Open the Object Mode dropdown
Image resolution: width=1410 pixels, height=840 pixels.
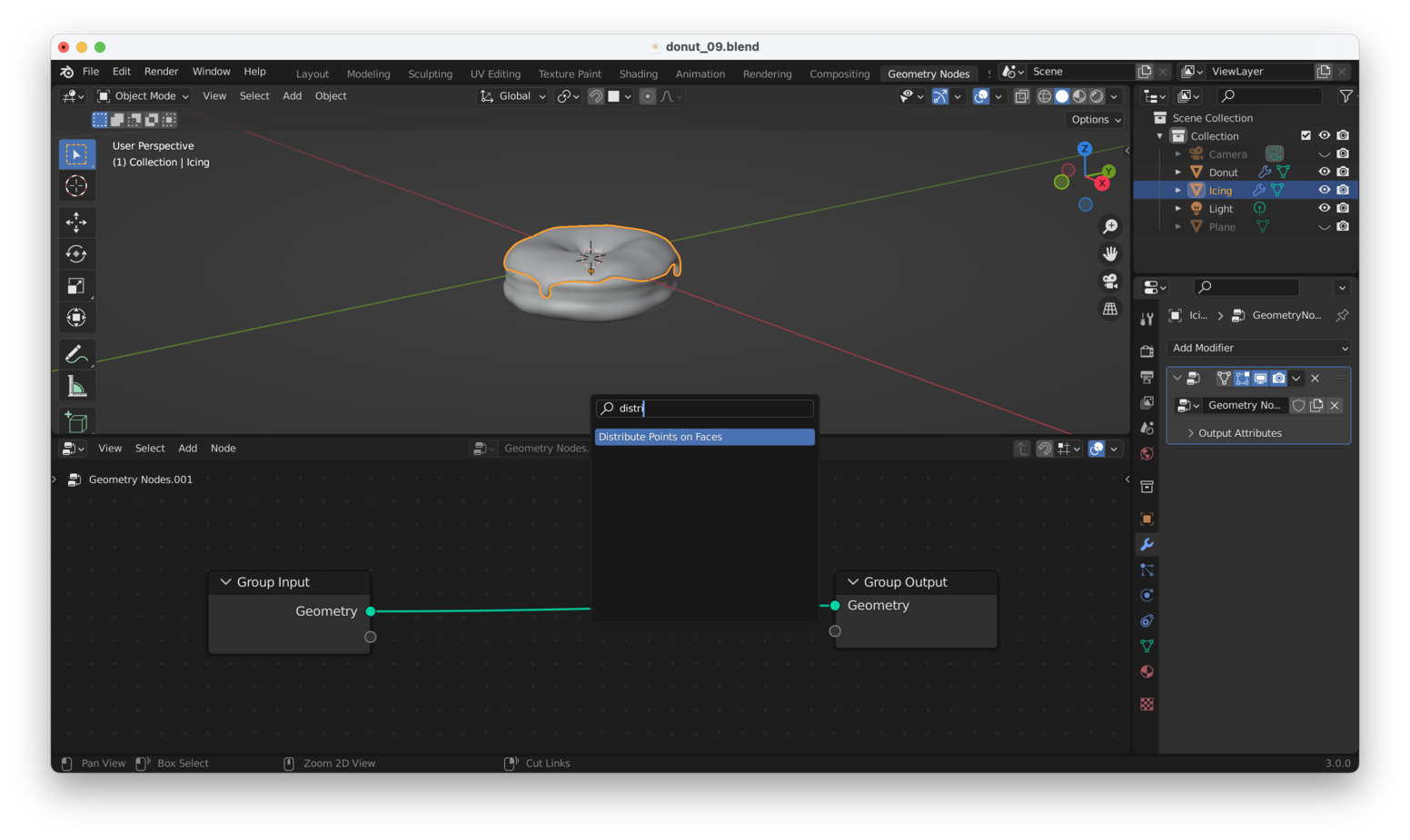(x=144, y=96)
